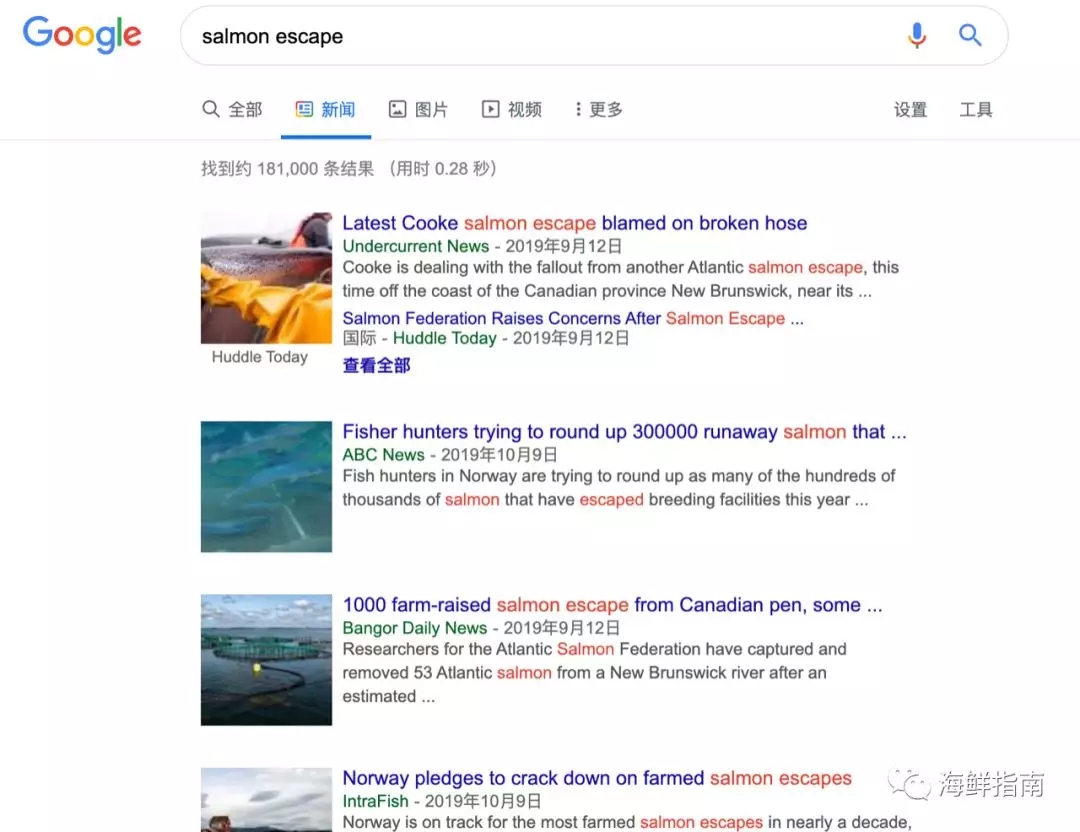Image resolution: width=1080 pixels, height=832 pixels.
Task: Select the 新闻 (News) tab
Action: (326, 110)
